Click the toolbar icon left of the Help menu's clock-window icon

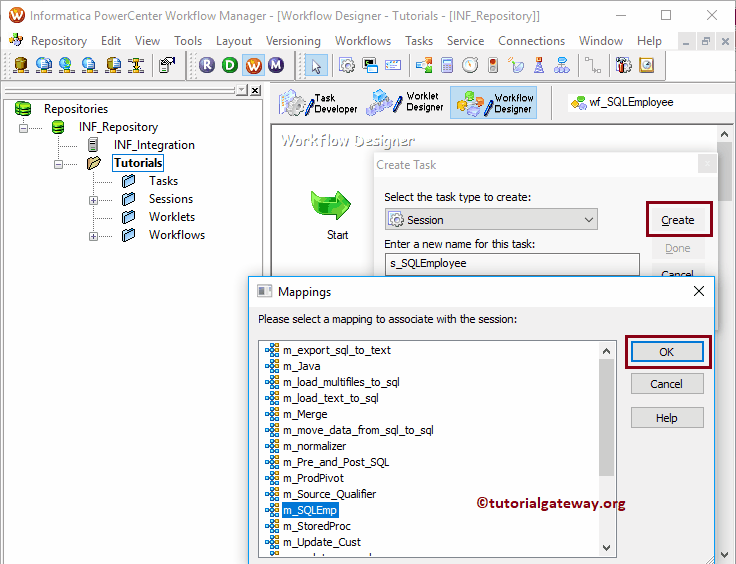tap(624, 65)
